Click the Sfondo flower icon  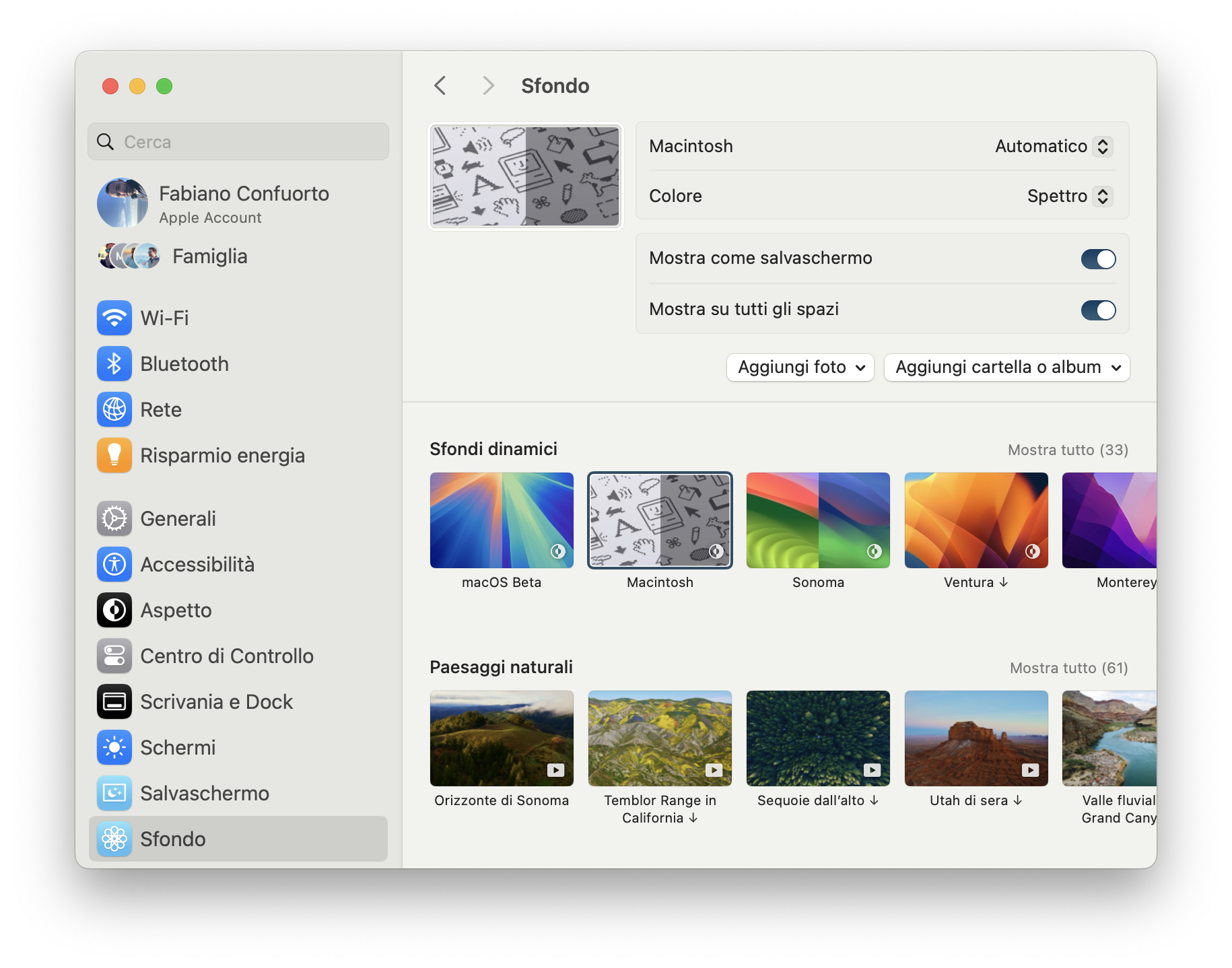tap(114, 839)
